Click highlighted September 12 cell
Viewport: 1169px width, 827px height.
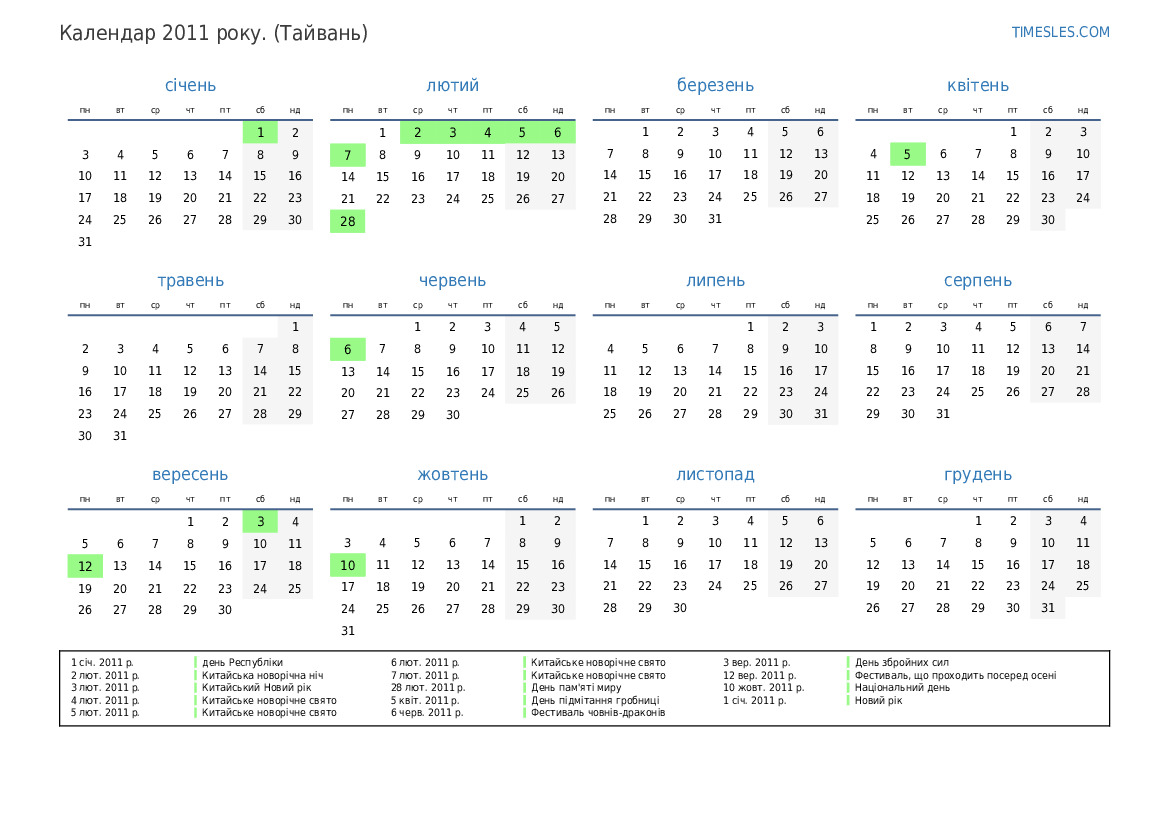[85, 566]
